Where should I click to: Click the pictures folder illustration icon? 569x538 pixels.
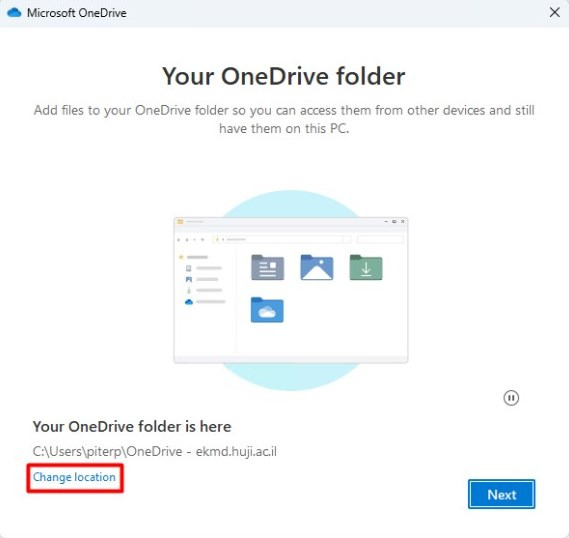tap(317, 267)
